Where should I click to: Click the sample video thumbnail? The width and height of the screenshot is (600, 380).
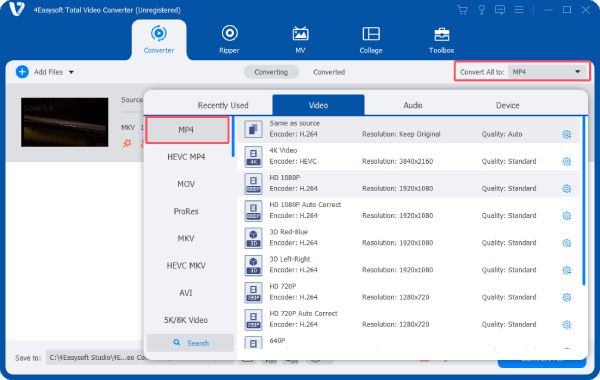point(65,122)
